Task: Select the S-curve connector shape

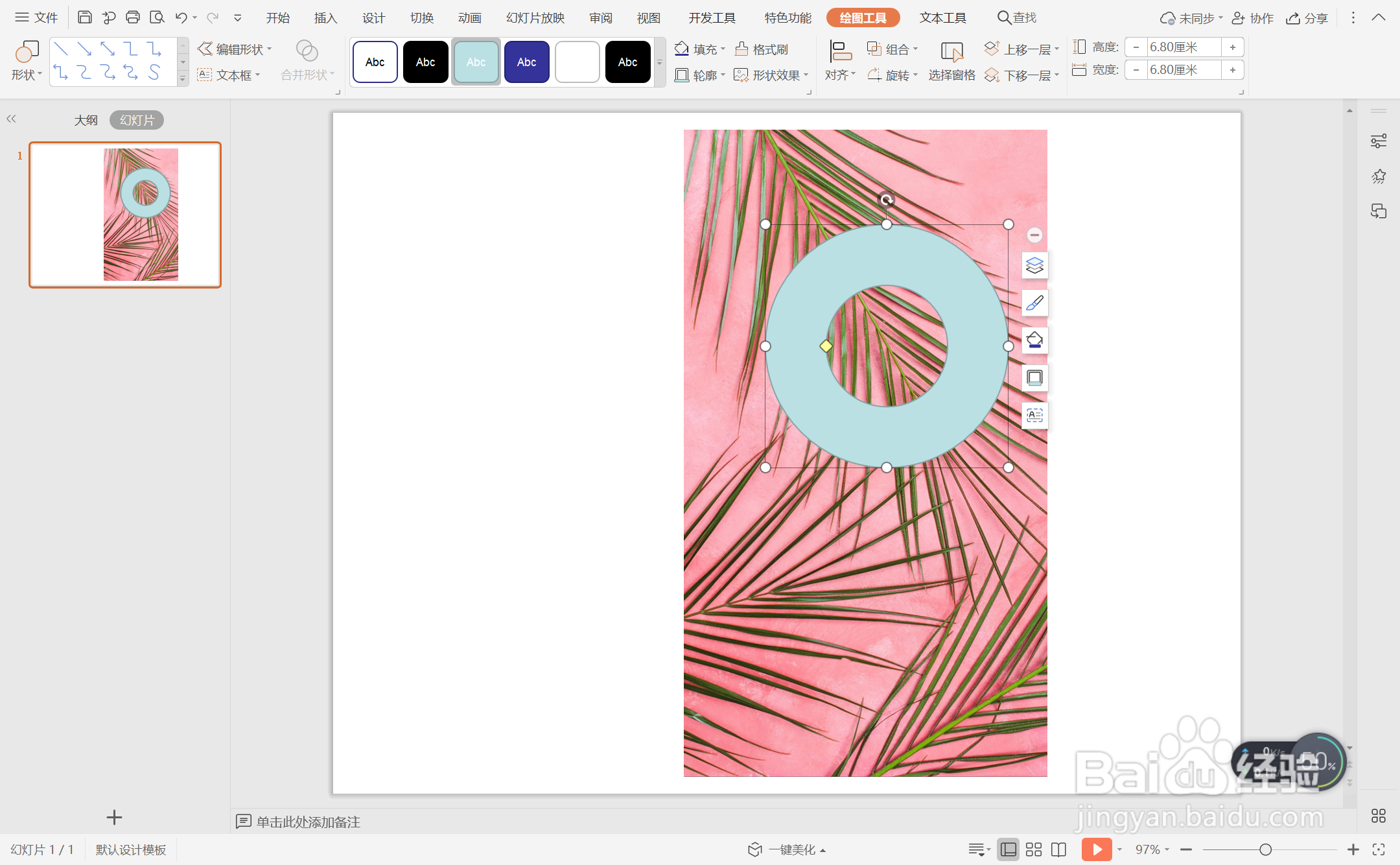Action: 154,72
